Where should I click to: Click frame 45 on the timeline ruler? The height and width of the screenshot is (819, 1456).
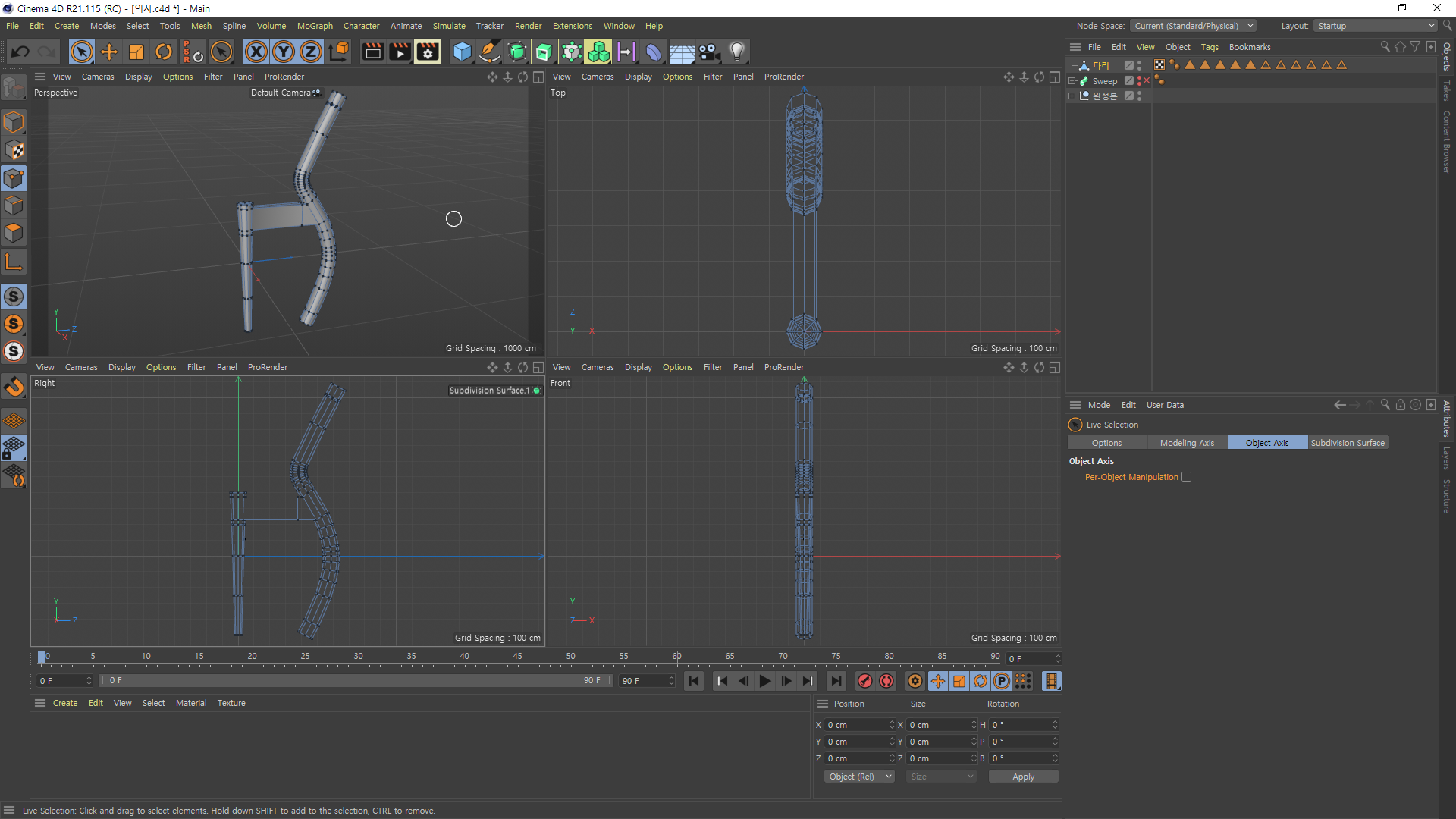517,657
